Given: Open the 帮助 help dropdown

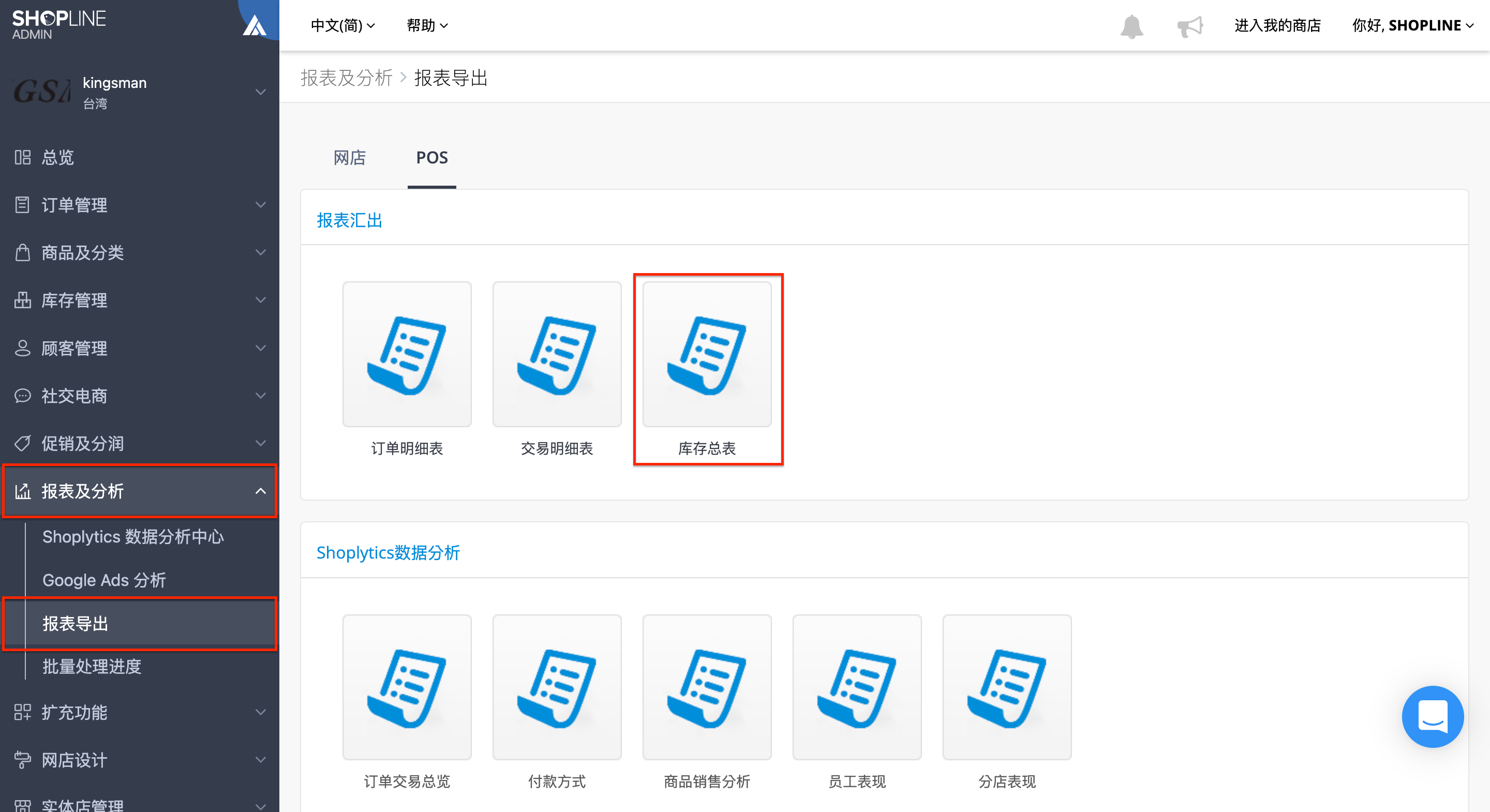Looking at the screenshot, I should 427,25.
